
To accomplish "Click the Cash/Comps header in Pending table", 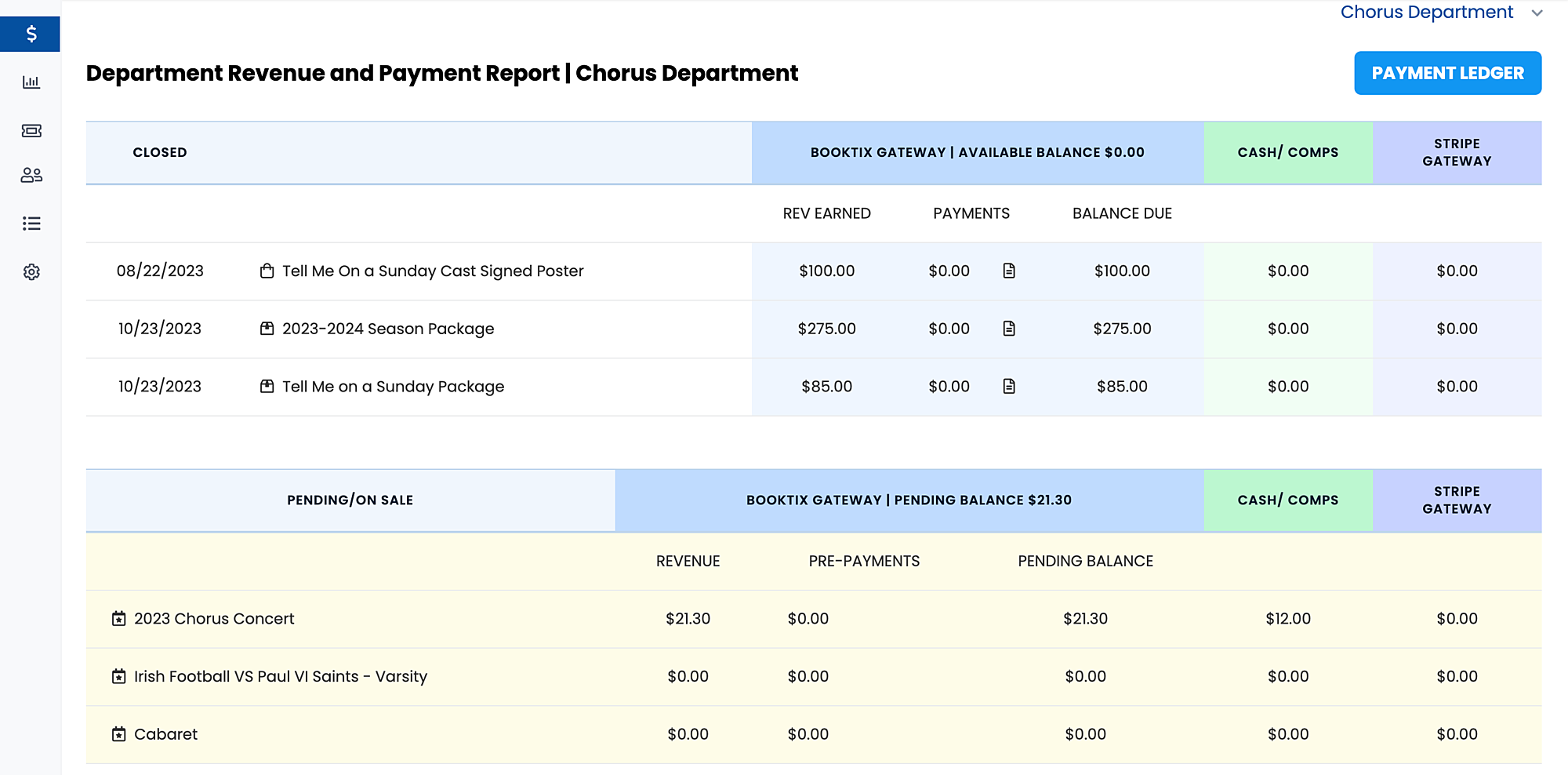I will tap(1288, 500).
